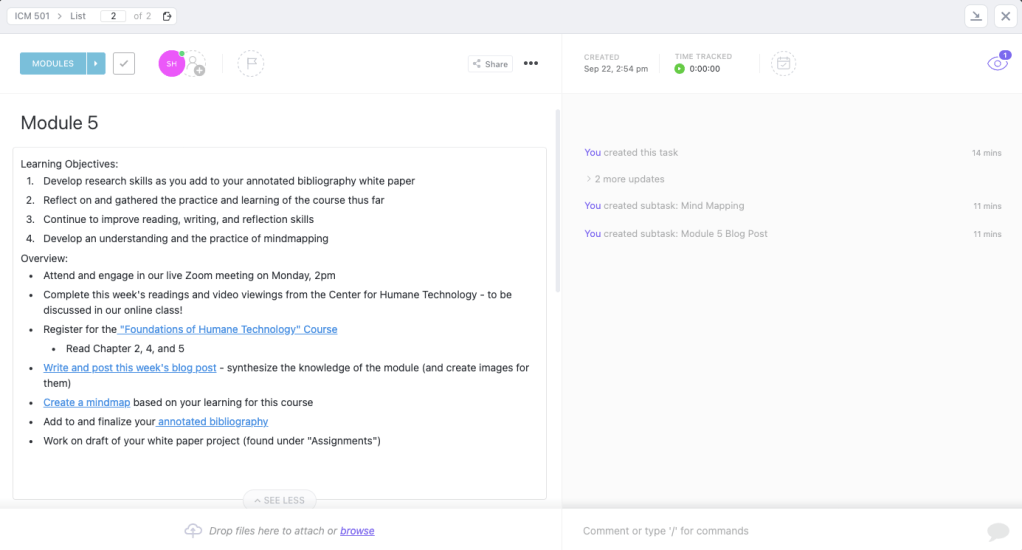Open the Create a mindmap link
The image size is (1022, 550).
[87, 402]
